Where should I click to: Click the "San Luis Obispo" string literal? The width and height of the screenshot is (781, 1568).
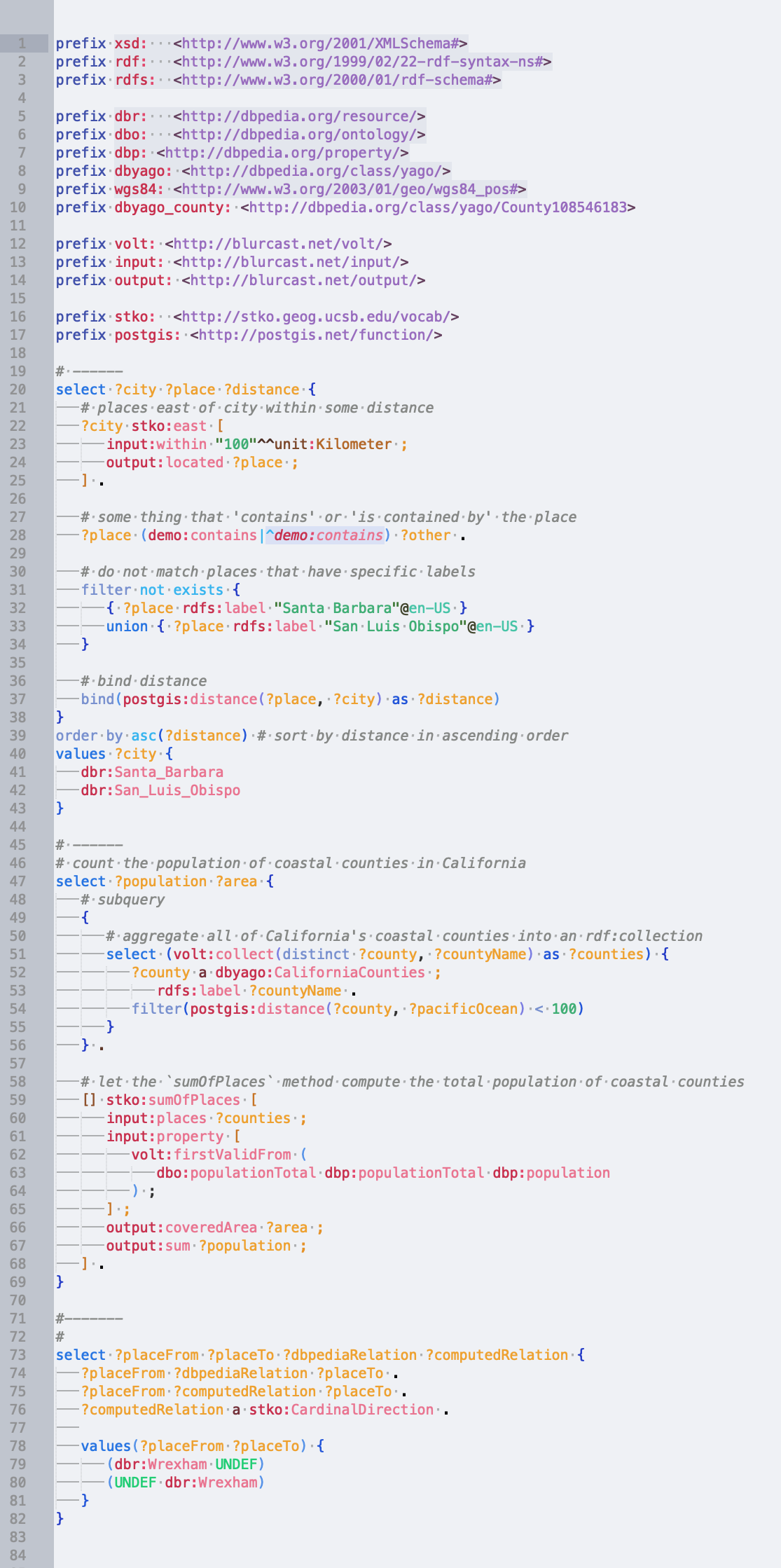[396, 626]
